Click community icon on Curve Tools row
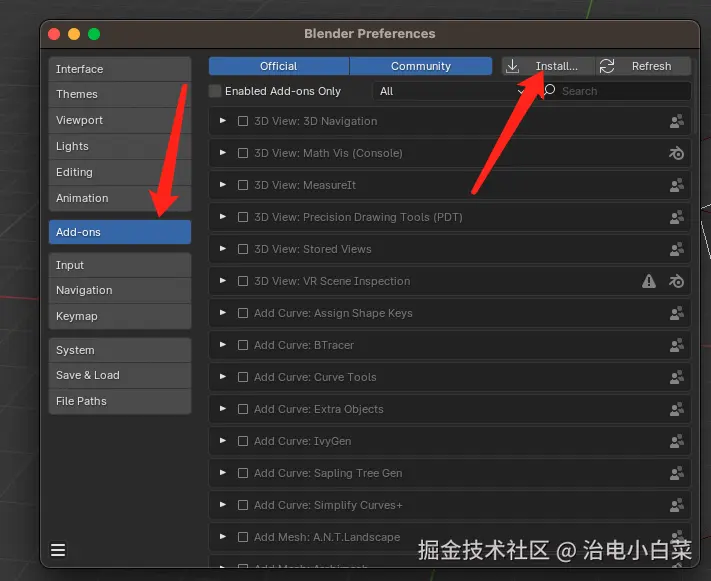Image resolution: width=711 pixels, height=581 pixels. 676,377
